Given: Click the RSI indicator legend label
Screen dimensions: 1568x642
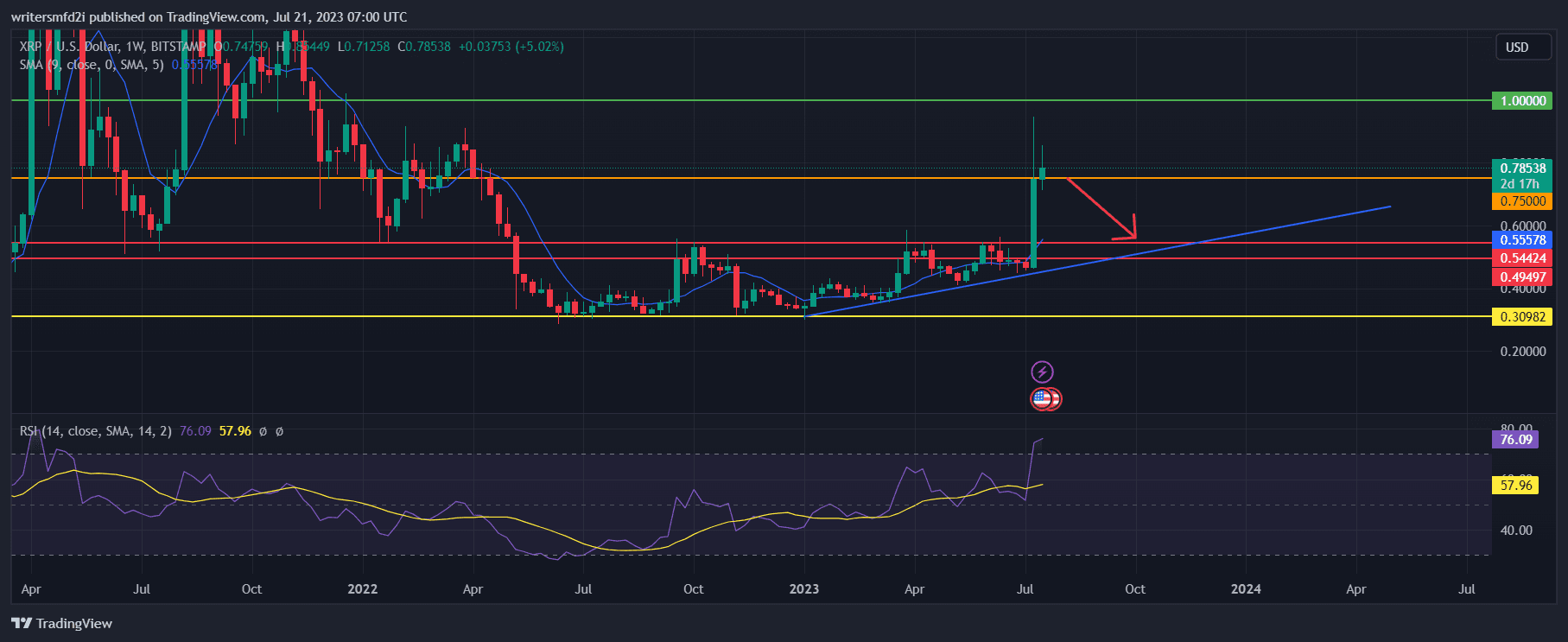Looking at the screenshot, I should [x=95, y=430].
